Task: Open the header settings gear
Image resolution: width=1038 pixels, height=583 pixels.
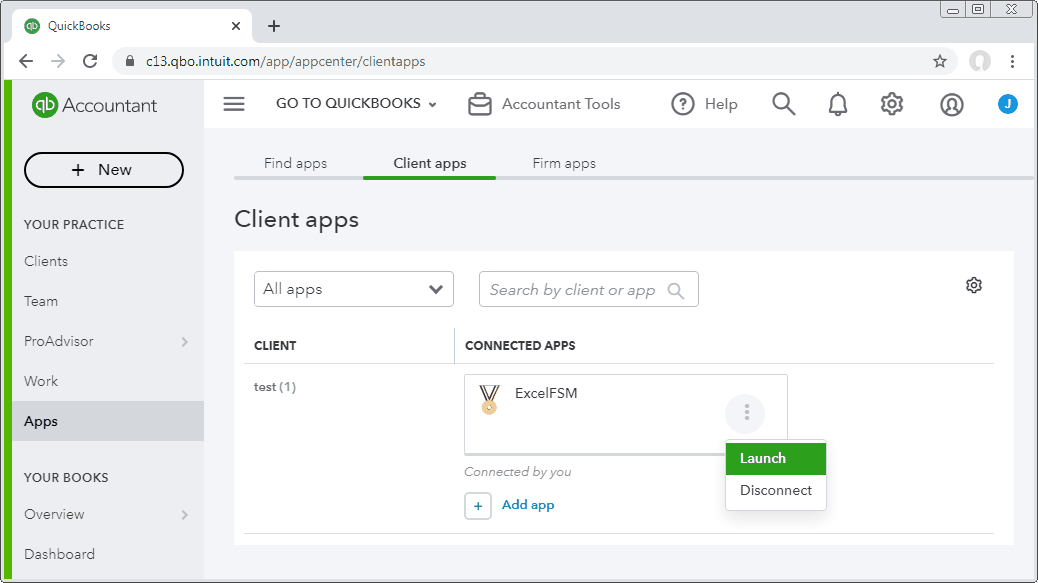Action: pyautogui.click(x=892, y=104)
